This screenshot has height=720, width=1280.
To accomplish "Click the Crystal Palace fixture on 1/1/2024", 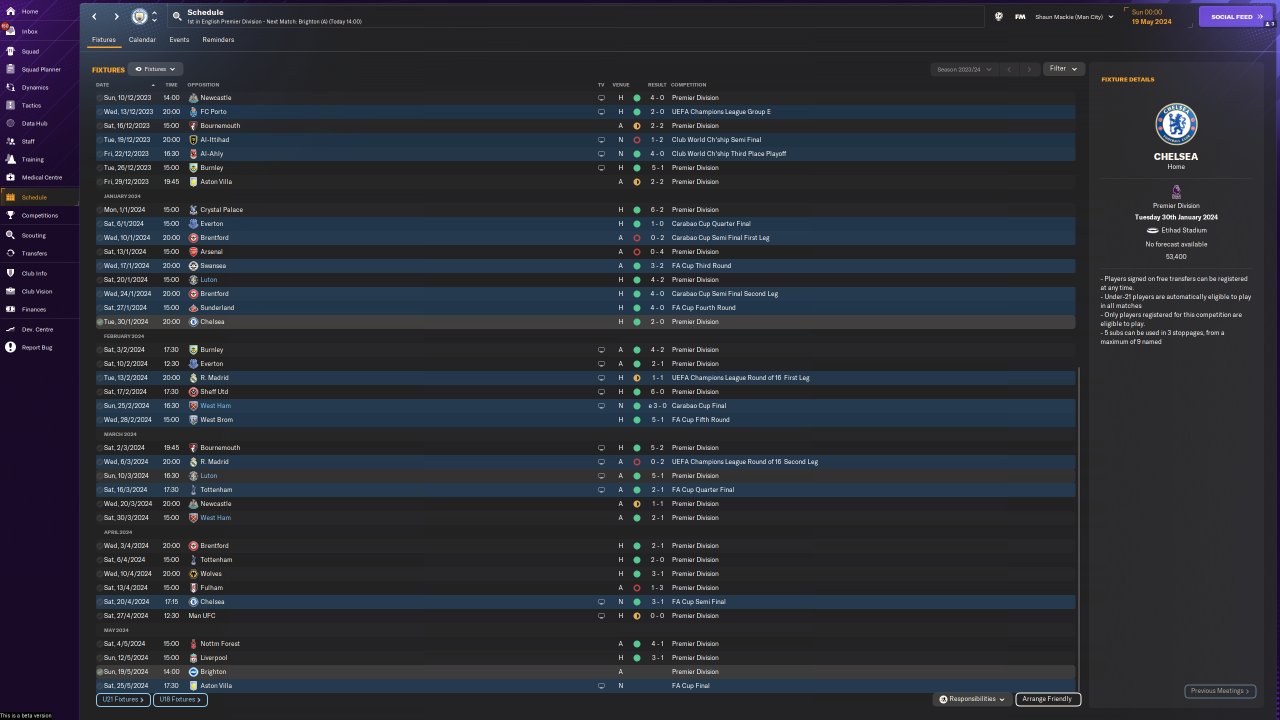I will [586, 210].
